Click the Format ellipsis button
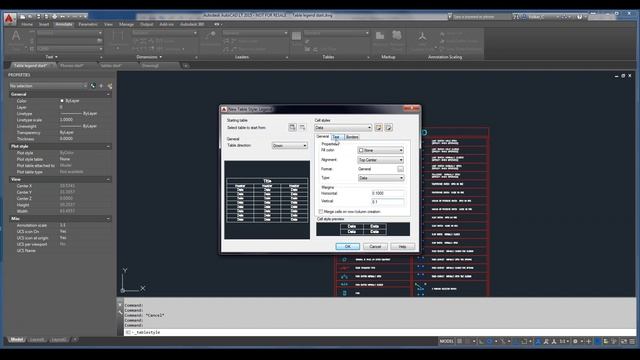Viewport: 640px width, 360px height. point(400,169)
